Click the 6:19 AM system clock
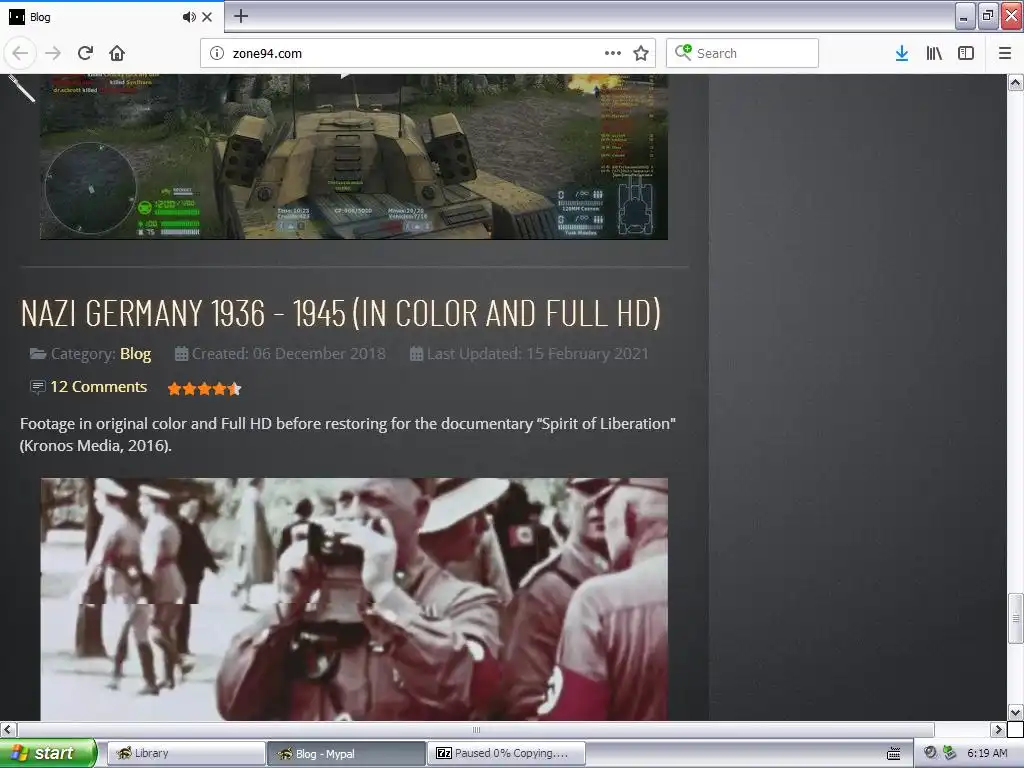 [987, 753]
